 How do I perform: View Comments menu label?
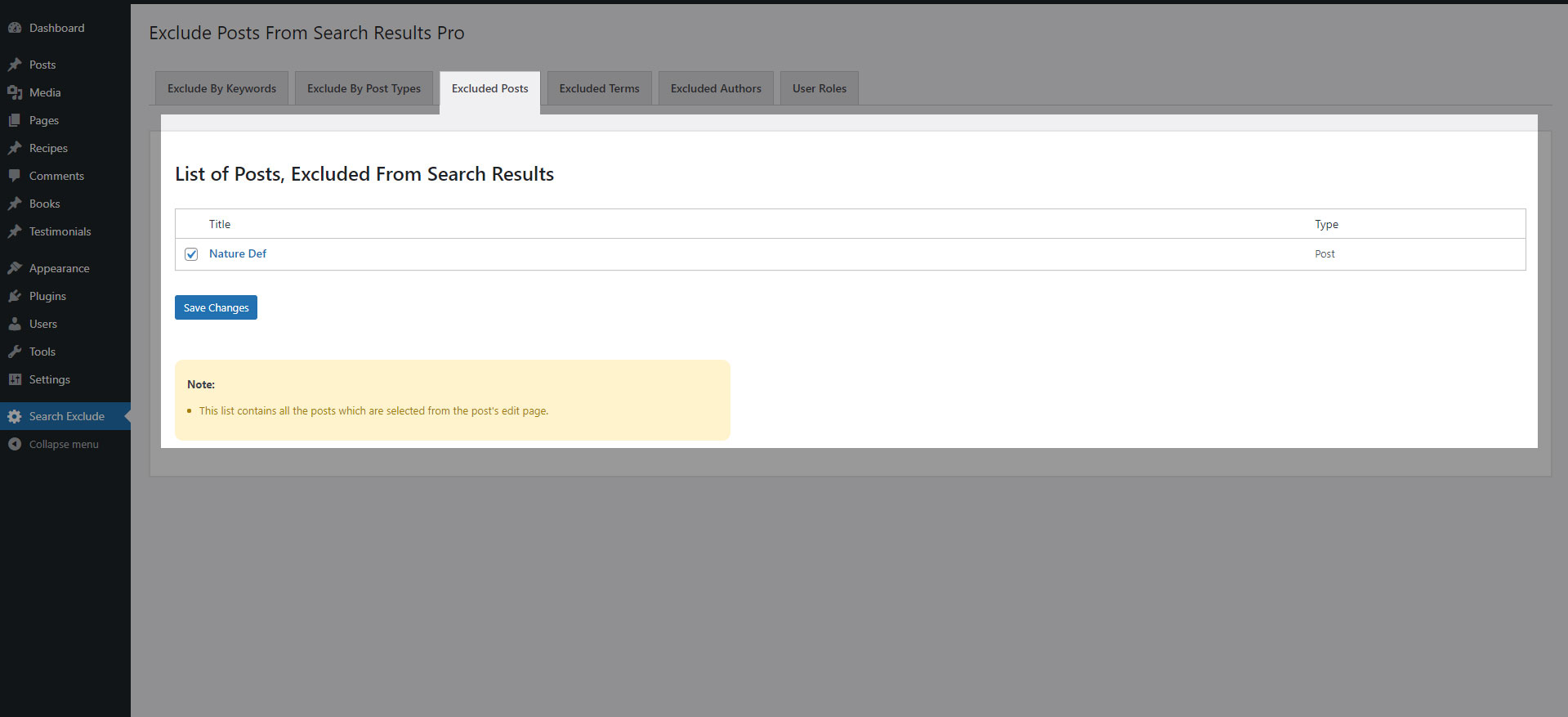click(x=56, y=176)
